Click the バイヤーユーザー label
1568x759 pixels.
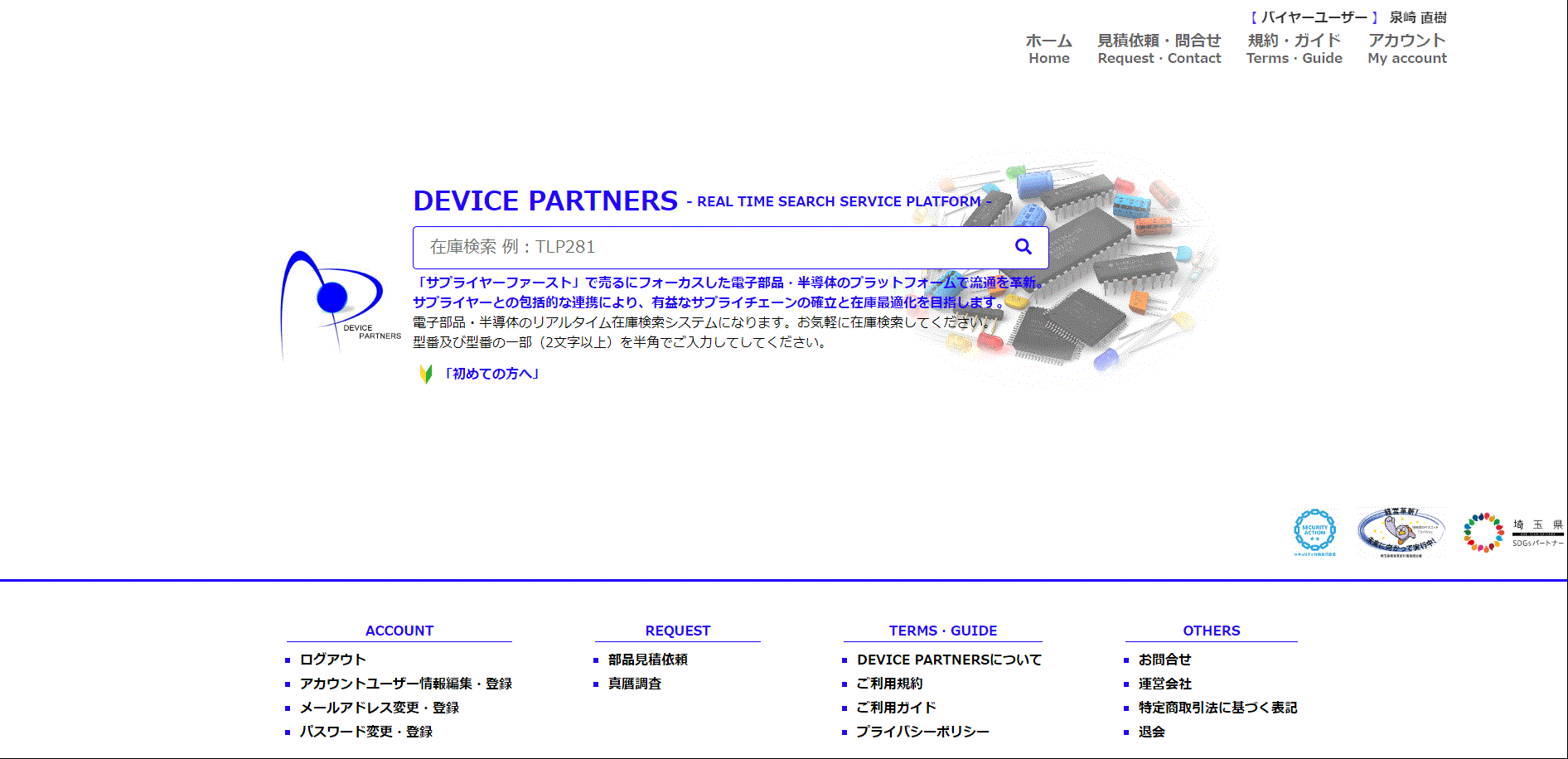[x=1314, y=17]
